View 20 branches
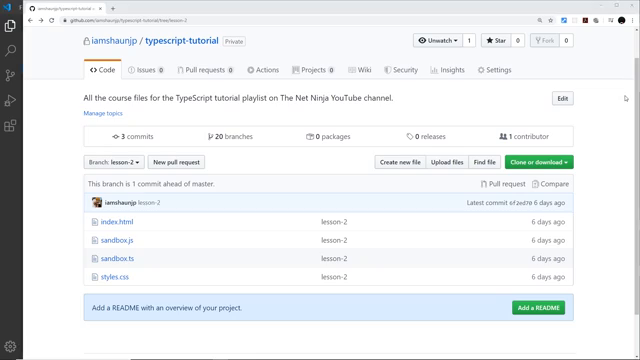 point(230,136)
